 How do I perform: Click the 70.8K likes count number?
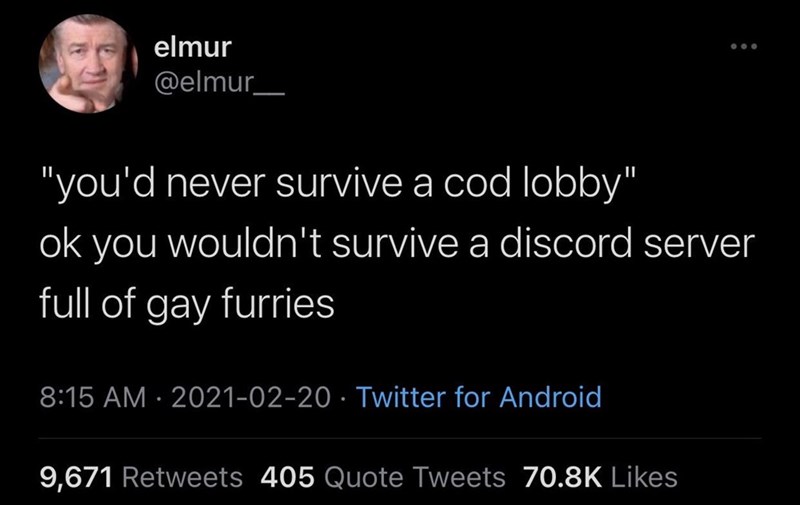pos(562,477)
